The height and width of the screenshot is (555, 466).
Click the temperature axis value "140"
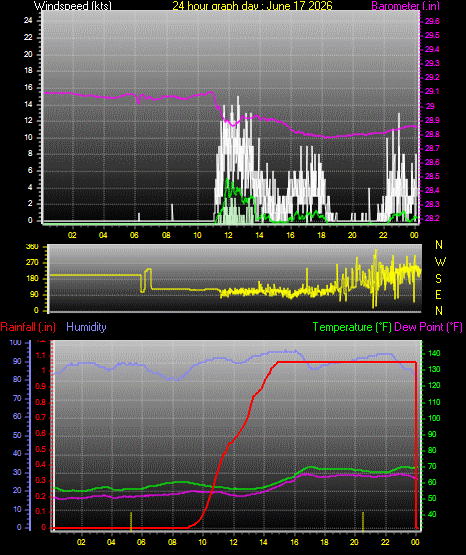434,354
